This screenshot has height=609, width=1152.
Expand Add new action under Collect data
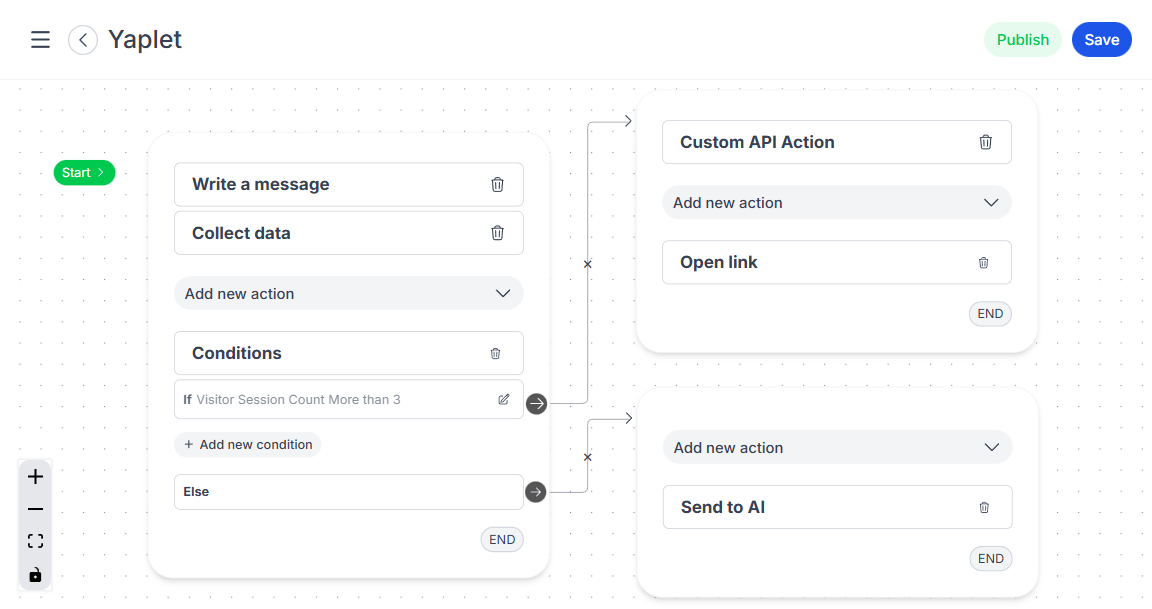348,294
